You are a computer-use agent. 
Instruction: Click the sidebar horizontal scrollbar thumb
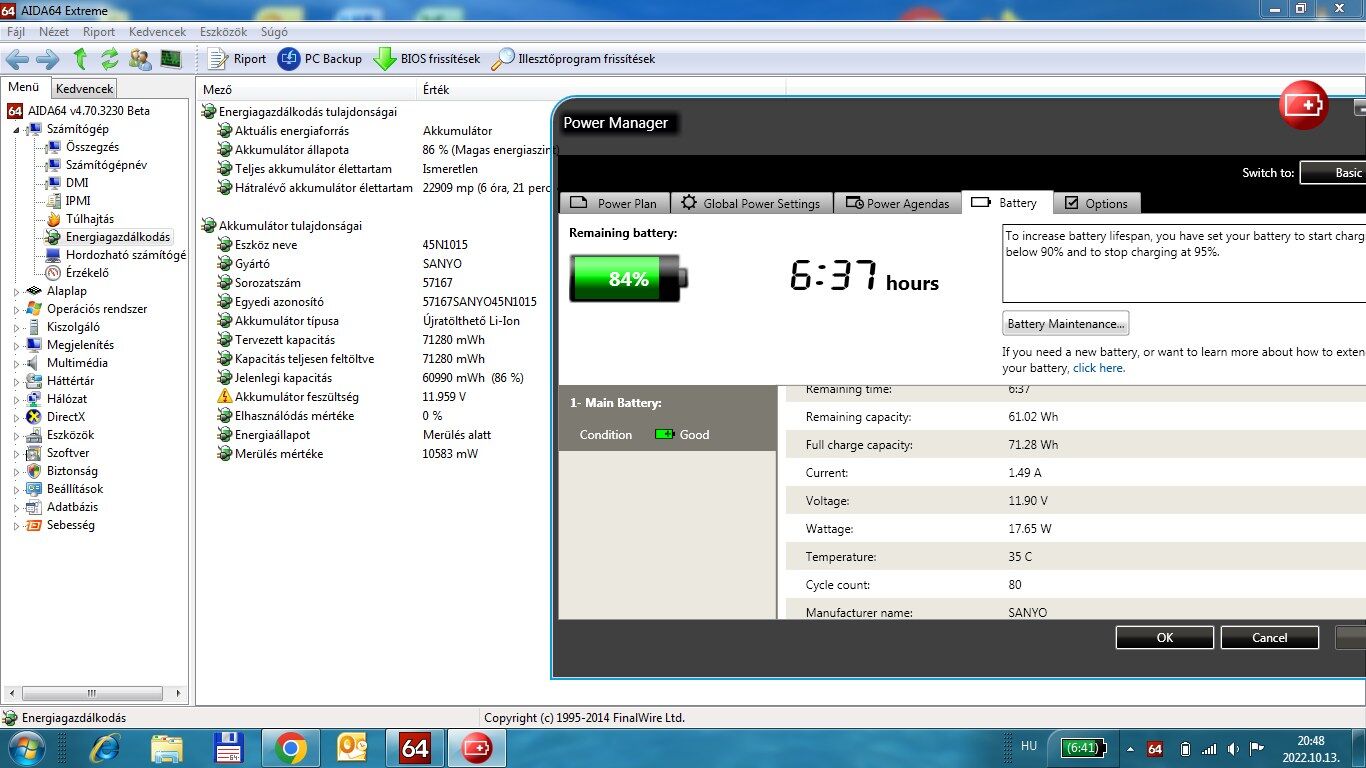(90, 692)
